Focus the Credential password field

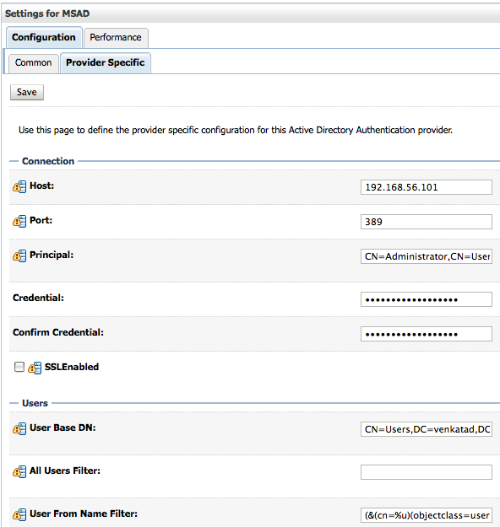[x=426, y=299]
